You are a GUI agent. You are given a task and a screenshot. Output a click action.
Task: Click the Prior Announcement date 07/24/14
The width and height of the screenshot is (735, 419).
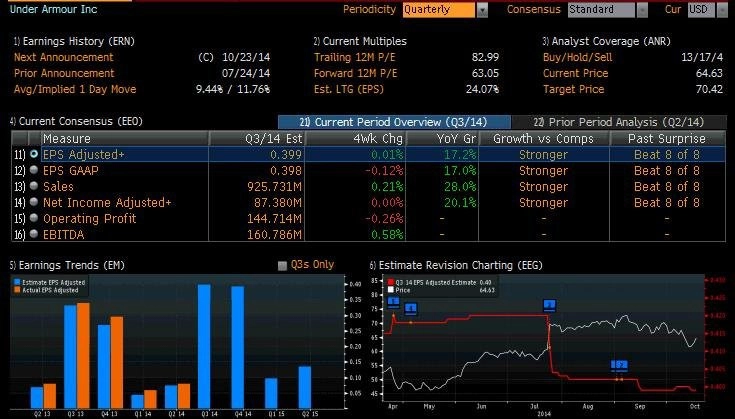point(246,73)
